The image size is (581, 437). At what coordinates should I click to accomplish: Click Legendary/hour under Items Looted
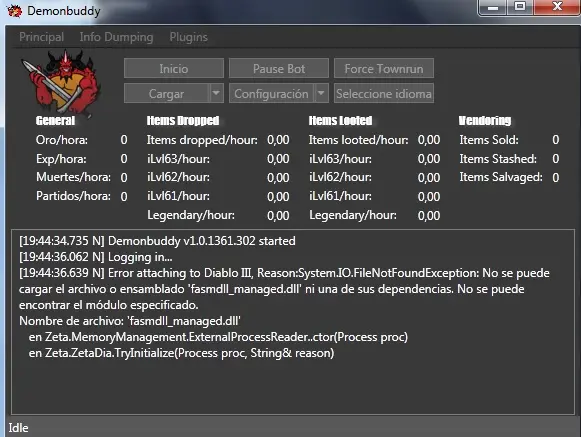click(x=353, y=215)
